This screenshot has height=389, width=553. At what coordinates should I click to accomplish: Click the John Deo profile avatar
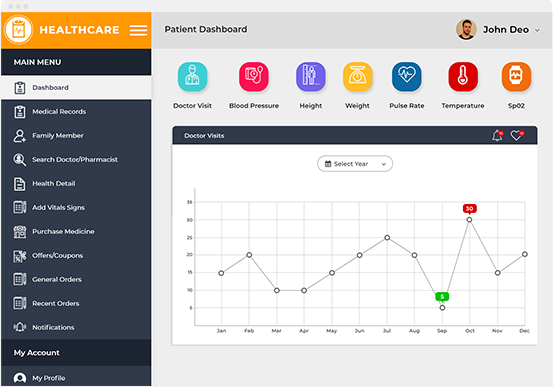[466, 30]
